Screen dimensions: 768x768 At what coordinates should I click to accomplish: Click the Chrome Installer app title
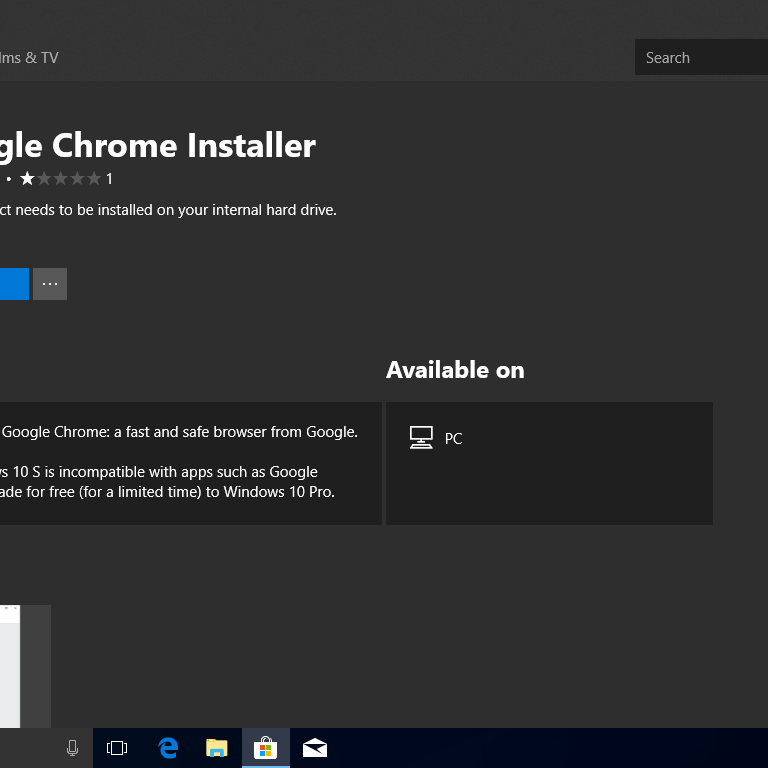[x=158, y=146]
